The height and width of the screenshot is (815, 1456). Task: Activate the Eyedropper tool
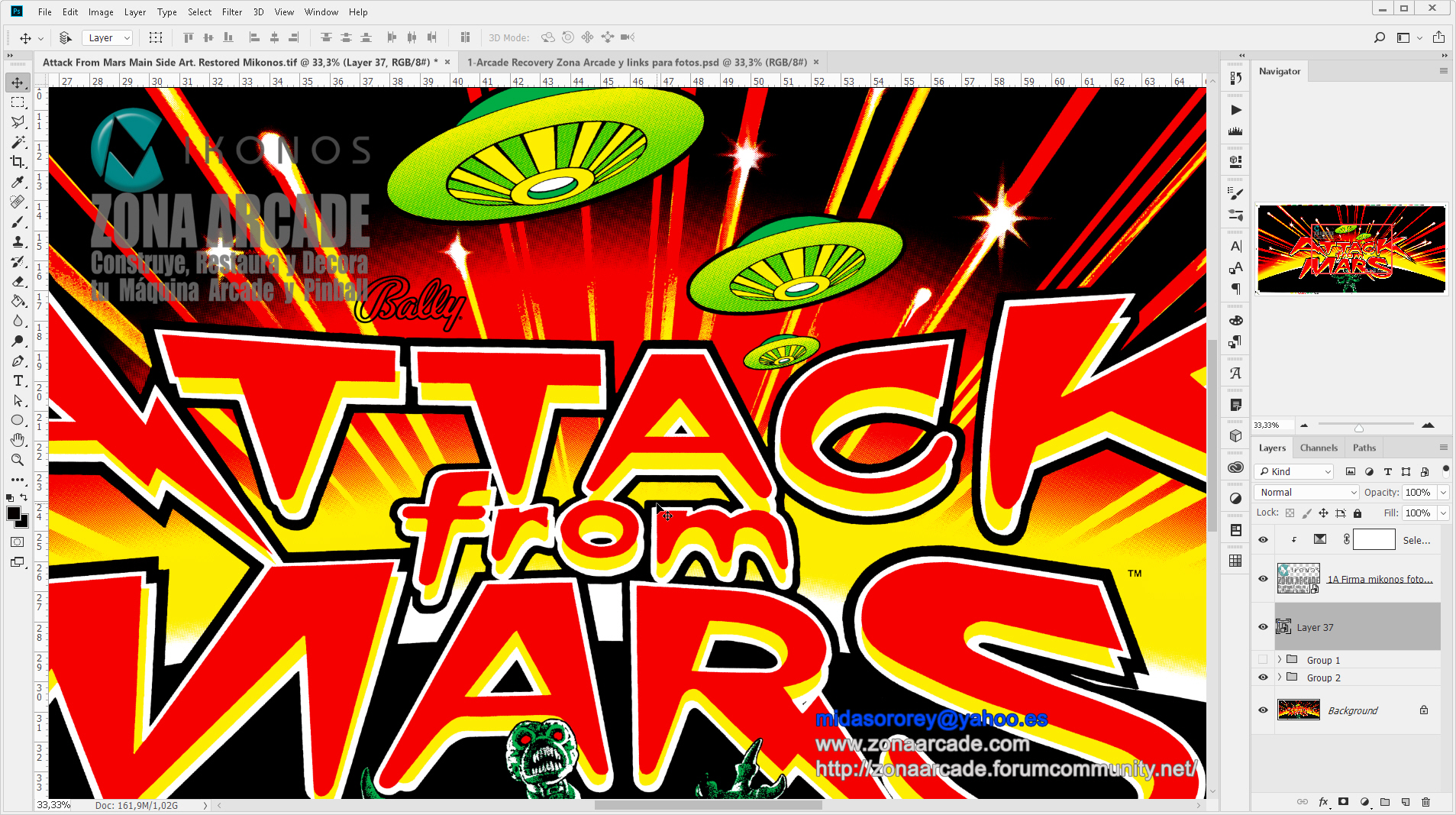point(18,182)
